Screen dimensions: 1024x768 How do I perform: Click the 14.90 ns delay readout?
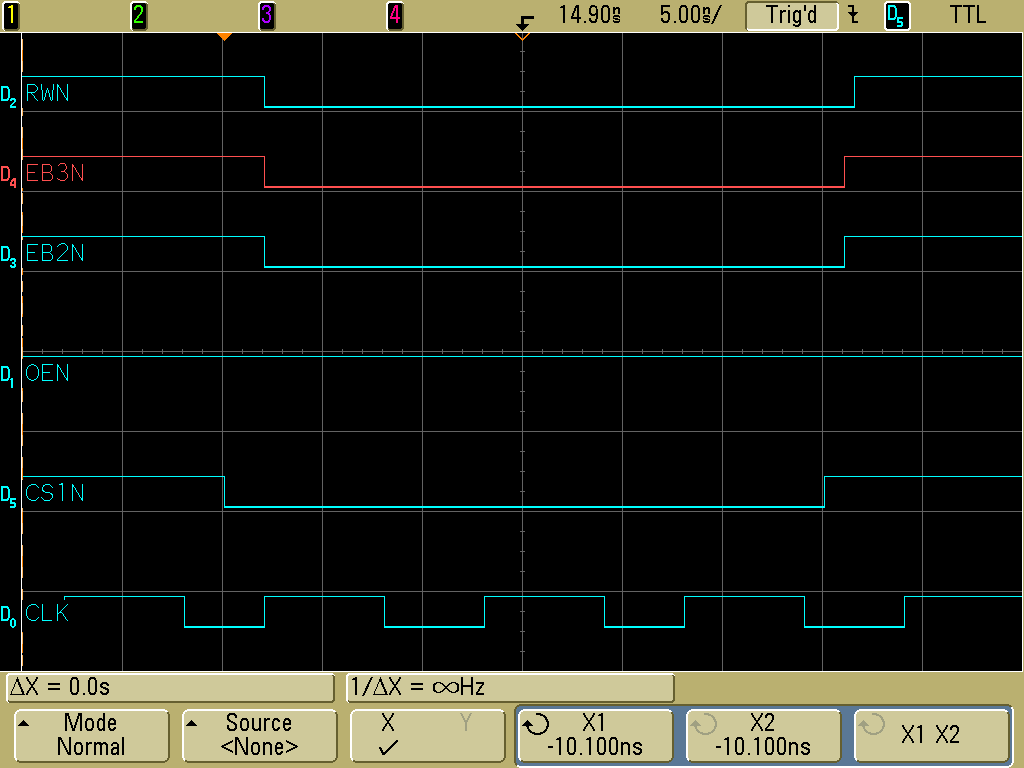pos(589,15)
